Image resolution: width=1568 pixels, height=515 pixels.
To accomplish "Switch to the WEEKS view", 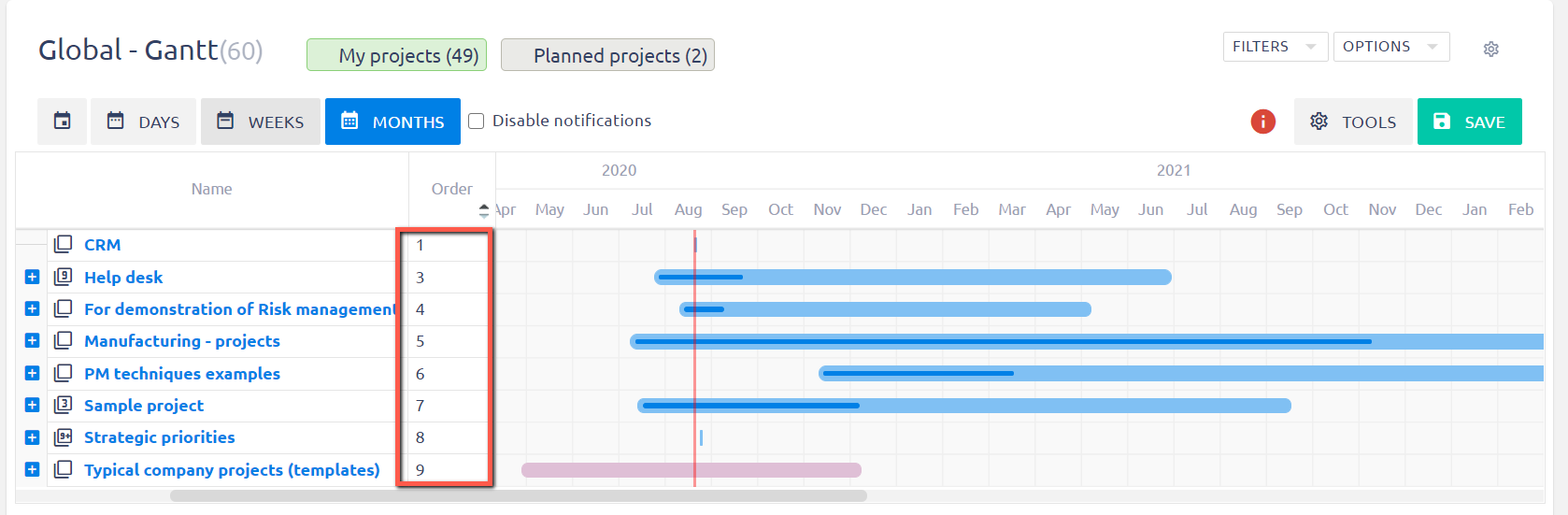I will (261, 122).
